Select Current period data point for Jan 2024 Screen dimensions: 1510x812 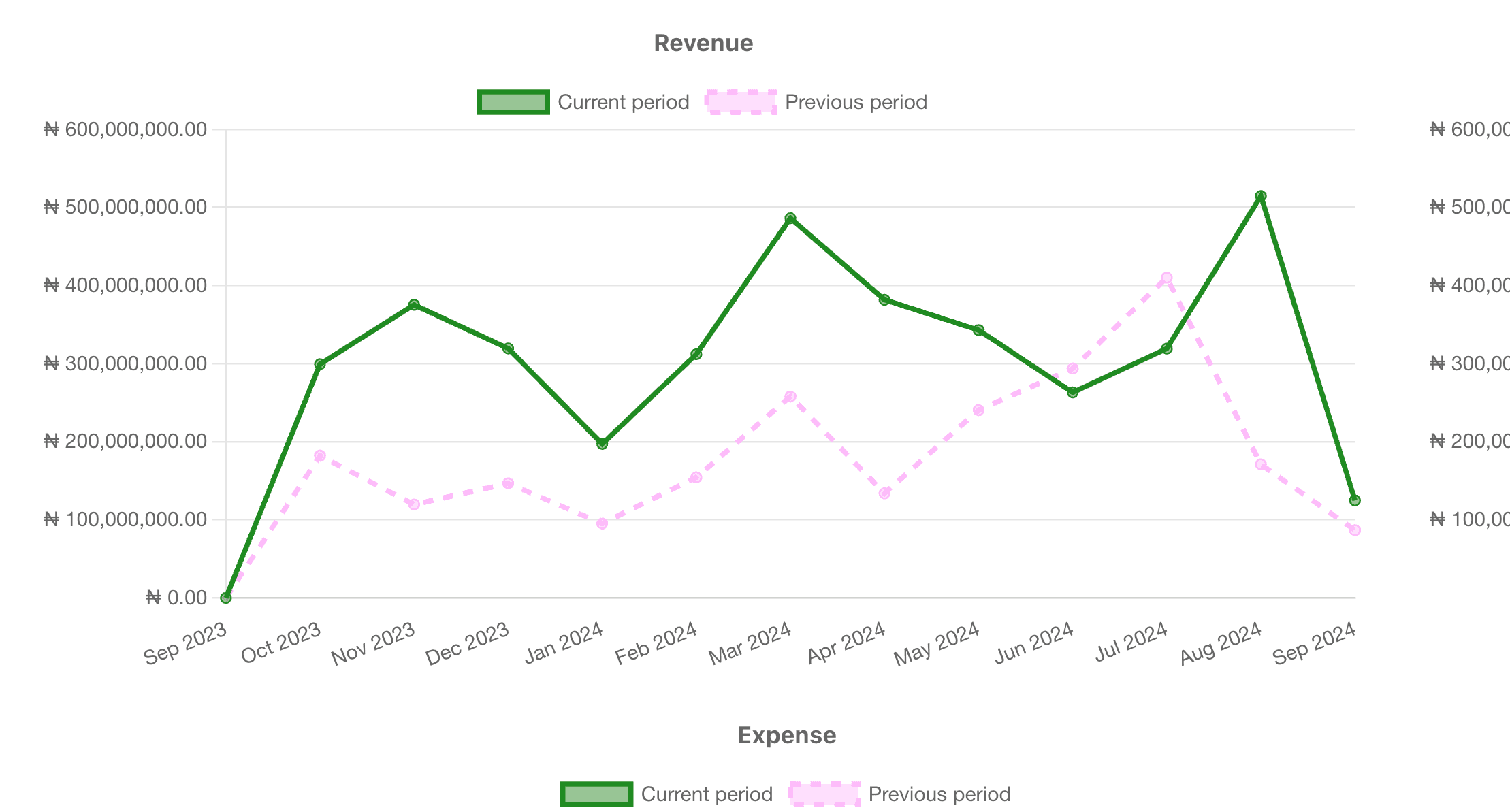pyautogui.click(x=603, y=444)
